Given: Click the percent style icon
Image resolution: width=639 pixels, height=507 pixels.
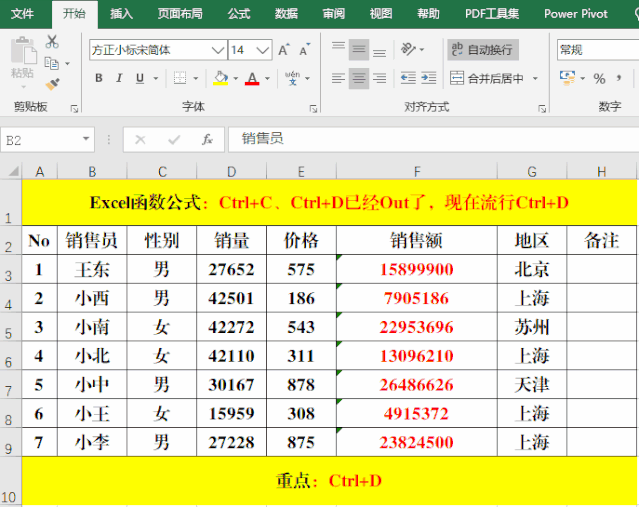Looking at the screenshot, I should click(x=599, y=78).
